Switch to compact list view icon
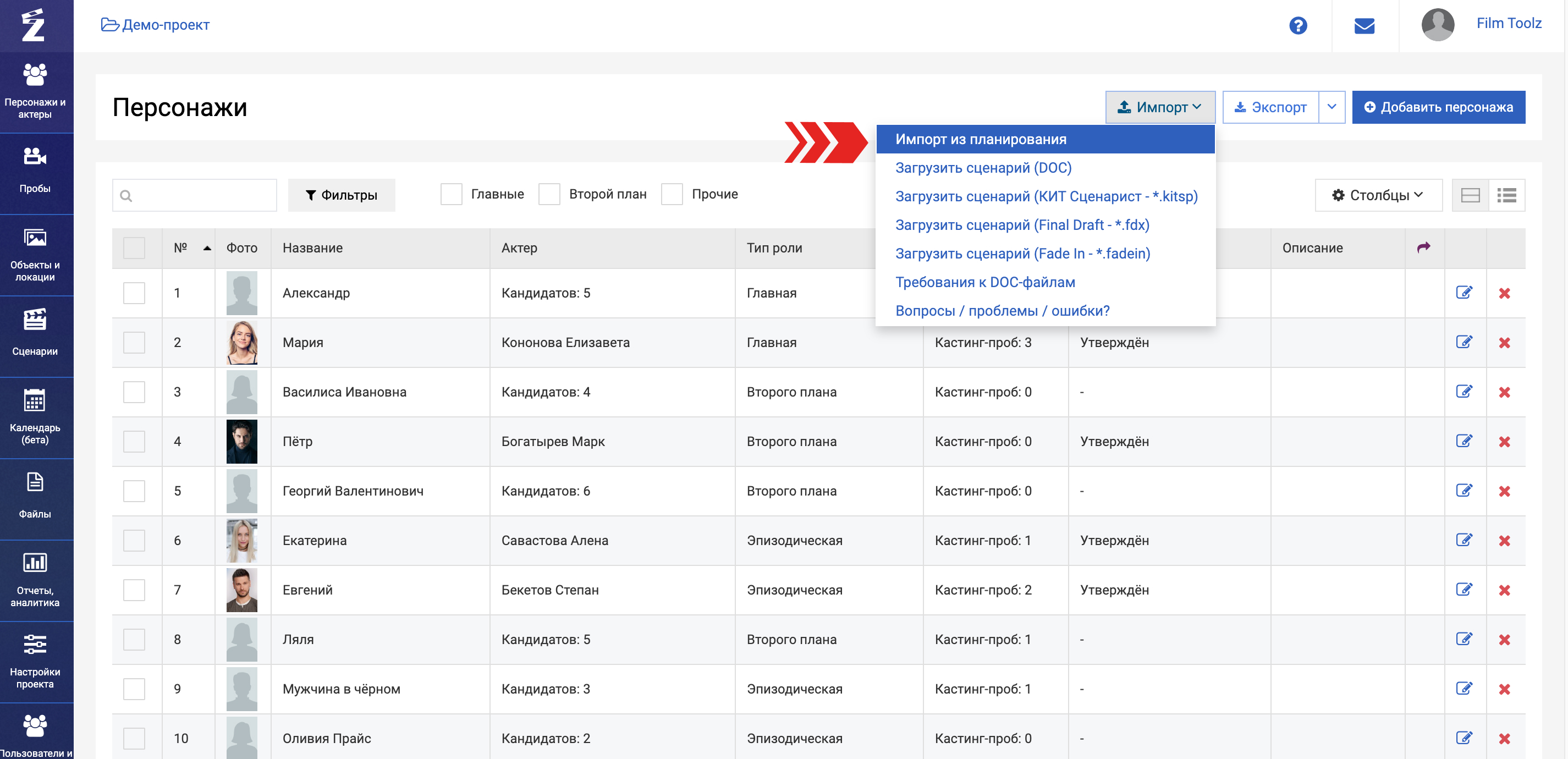The image size is (1568, 759). [x=1506, y=195]
